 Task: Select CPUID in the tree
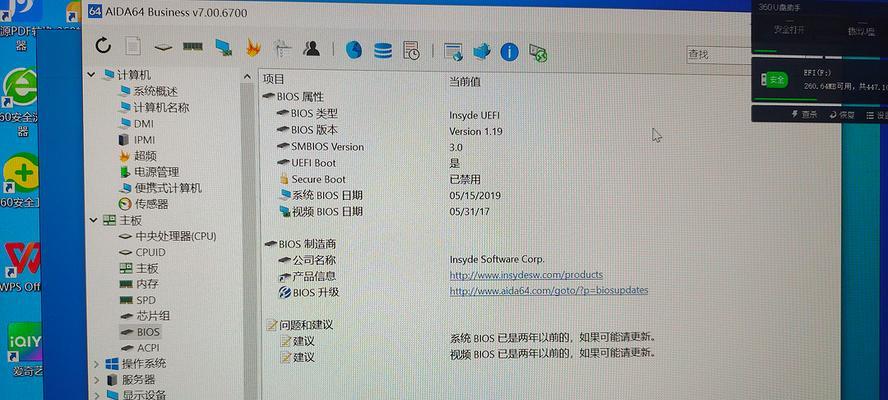143,252
